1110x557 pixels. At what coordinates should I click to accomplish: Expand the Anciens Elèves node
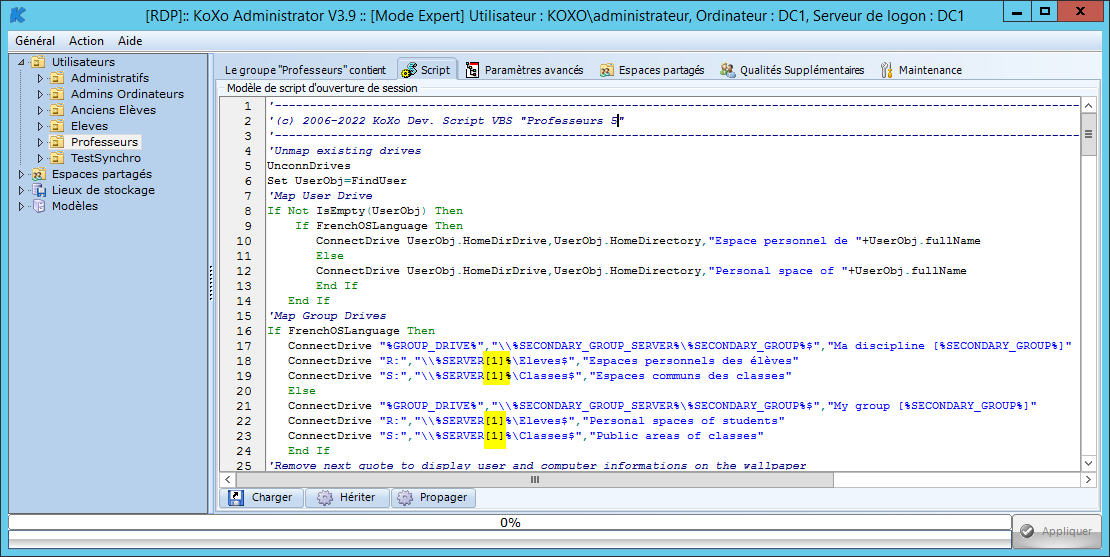click(x=40, y=110)
